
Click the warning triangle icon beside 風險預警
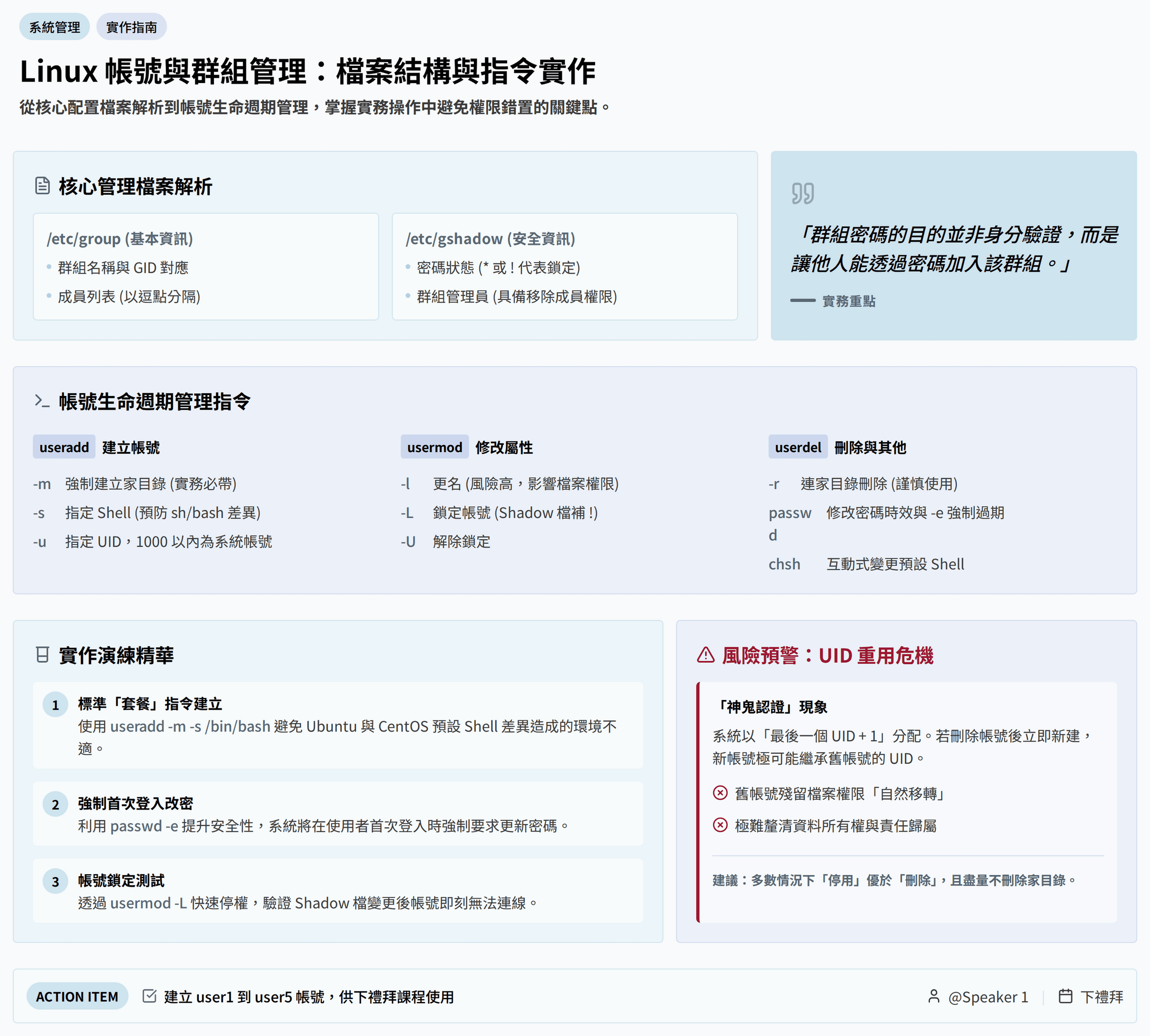pos(705,655)
